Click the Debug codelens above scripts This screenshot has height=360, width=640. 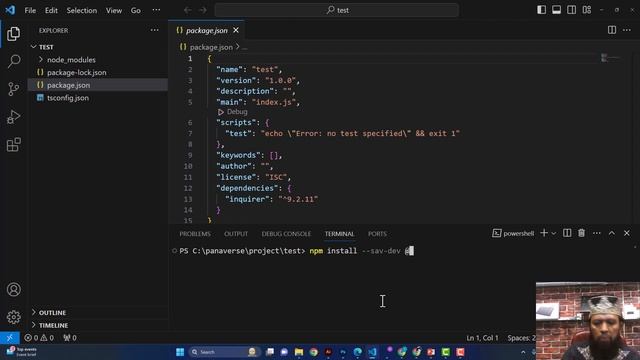[233, 112]
